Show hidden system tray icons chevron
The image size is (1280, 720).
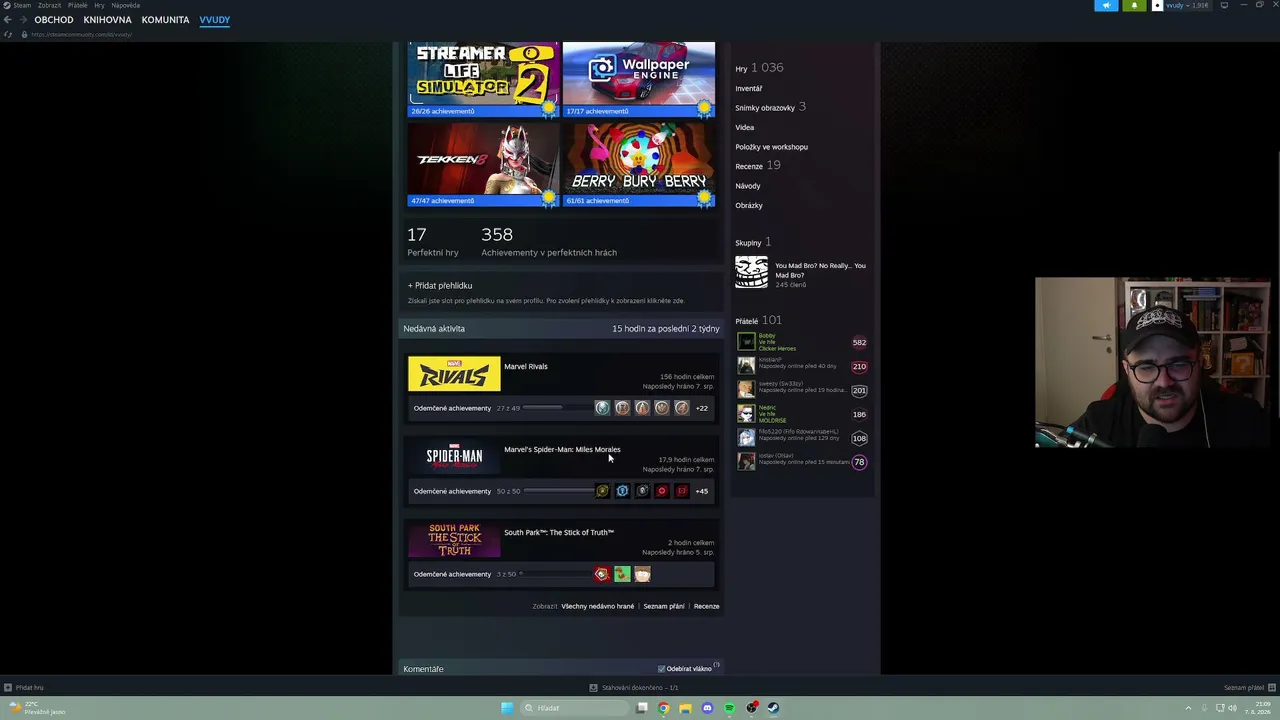coord(1188,708)
